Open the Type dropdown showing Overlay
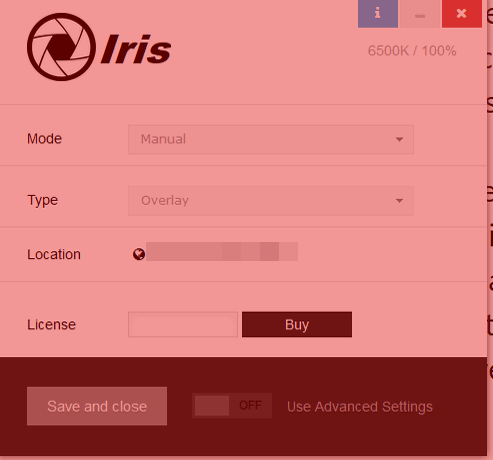The image size is (493, 460). point(271,201)
